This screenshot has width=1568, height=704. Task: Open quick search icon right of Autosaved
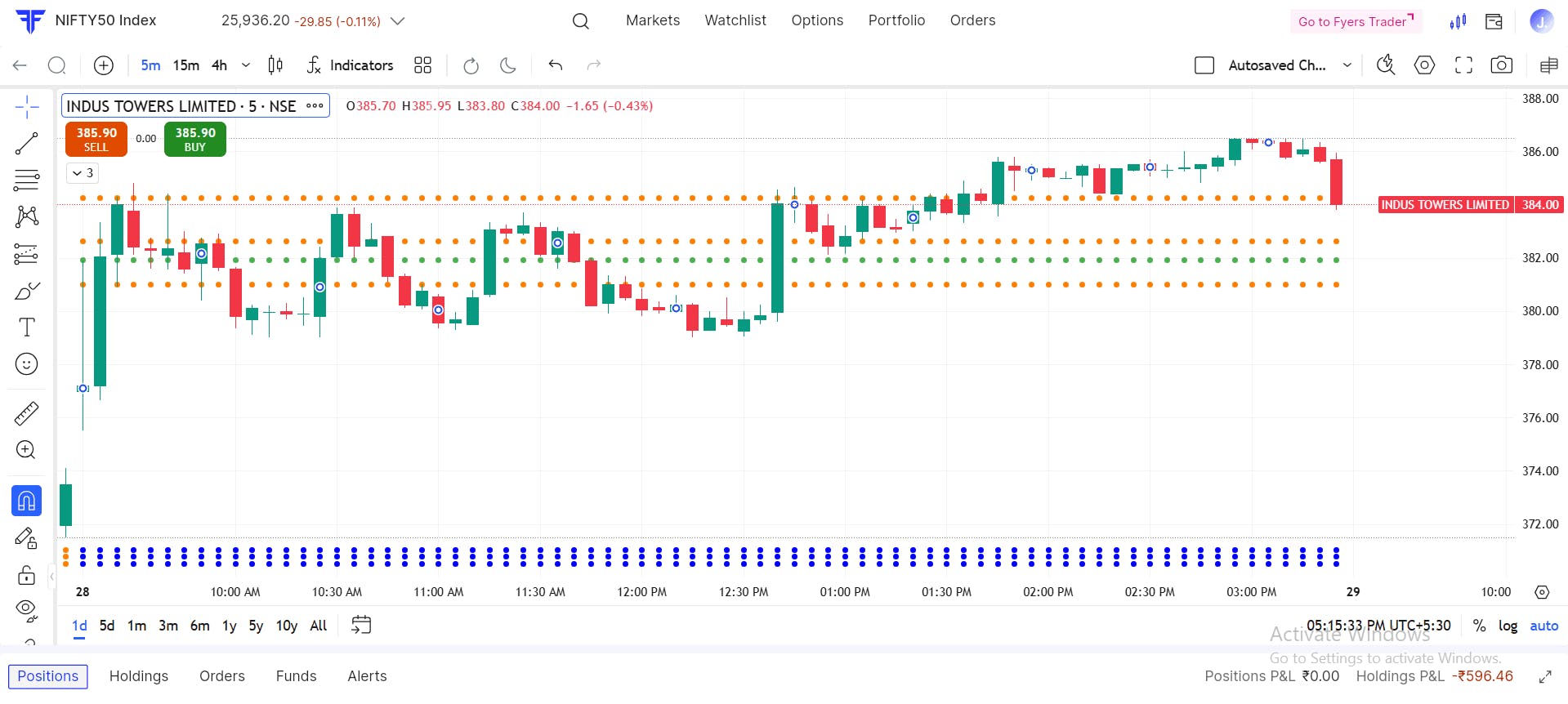1386,65
